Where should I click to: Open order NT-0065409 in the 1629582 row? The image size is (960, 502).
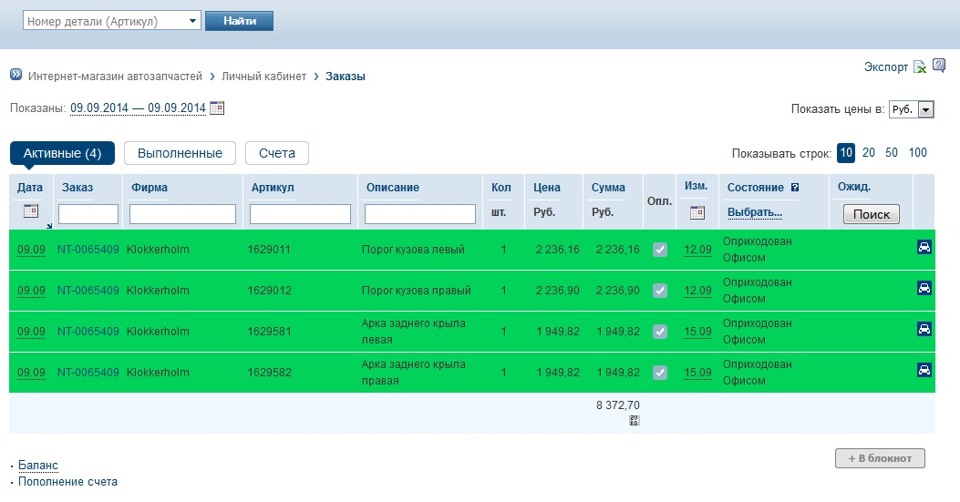pyautogui.click(x=88, y=372)
